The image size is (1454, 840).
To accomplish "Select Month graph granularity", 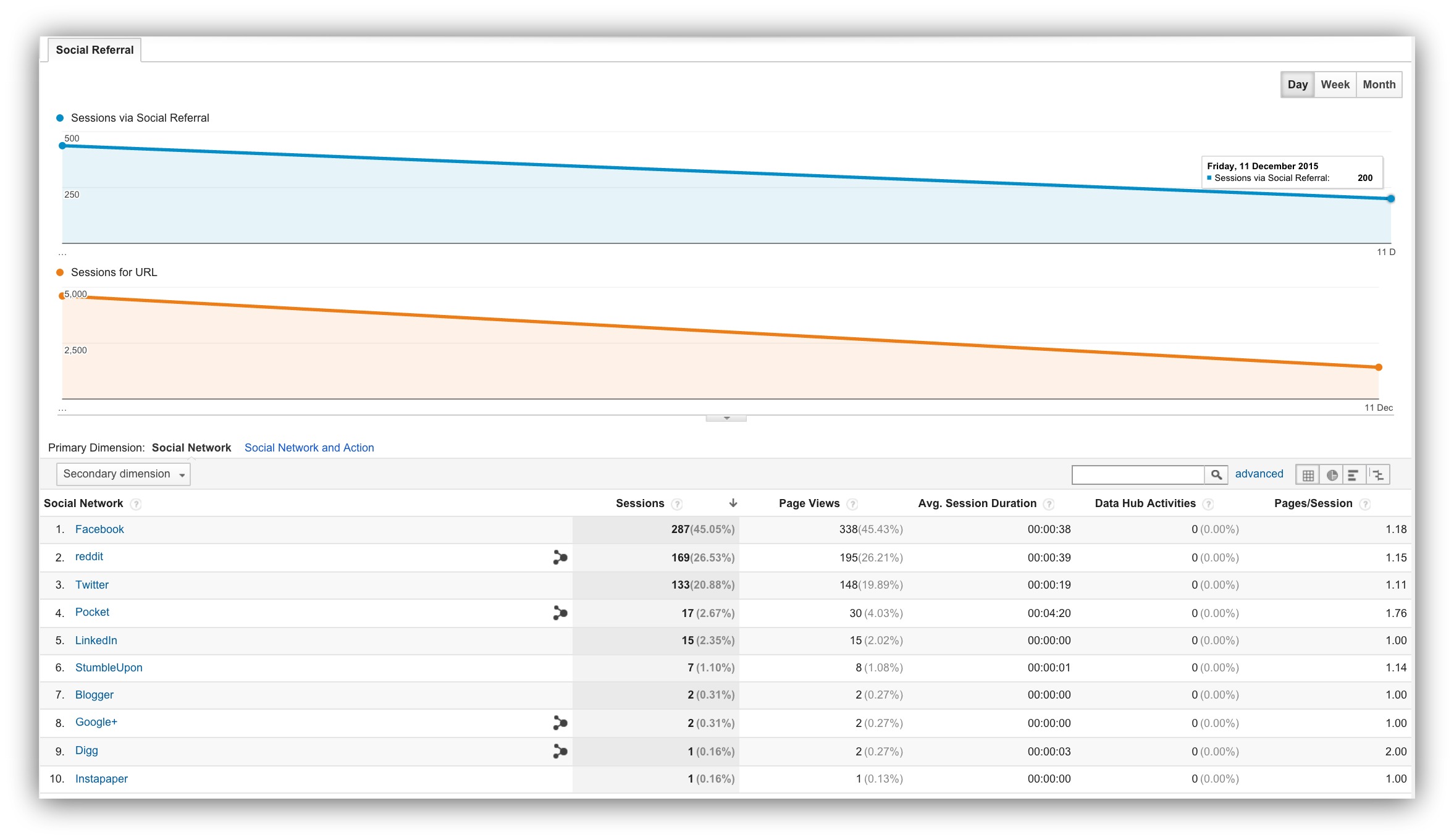I will [1379, 85].
